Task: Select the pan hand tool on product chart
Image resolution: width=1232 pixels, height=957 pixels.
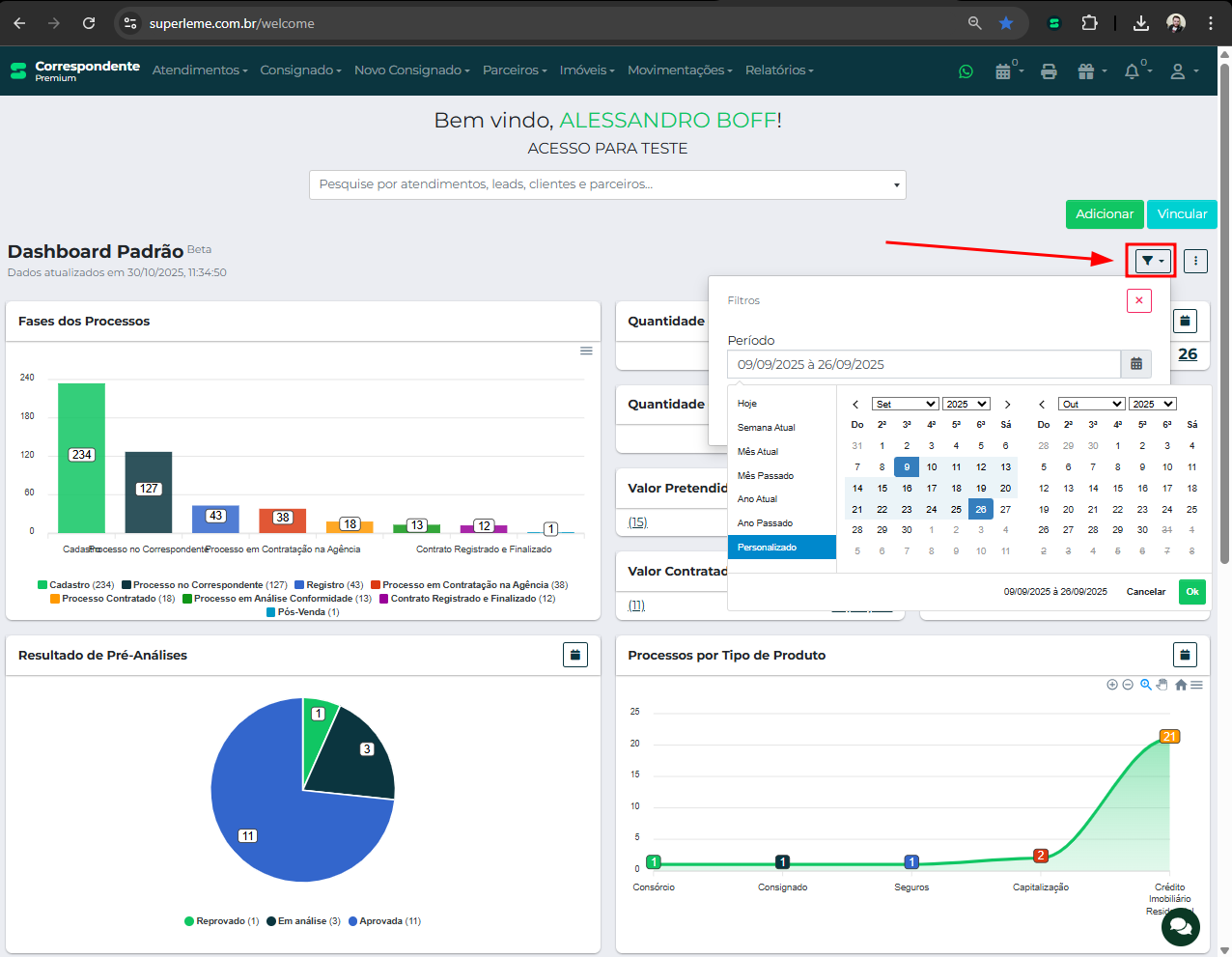Action: point(1162,685)
